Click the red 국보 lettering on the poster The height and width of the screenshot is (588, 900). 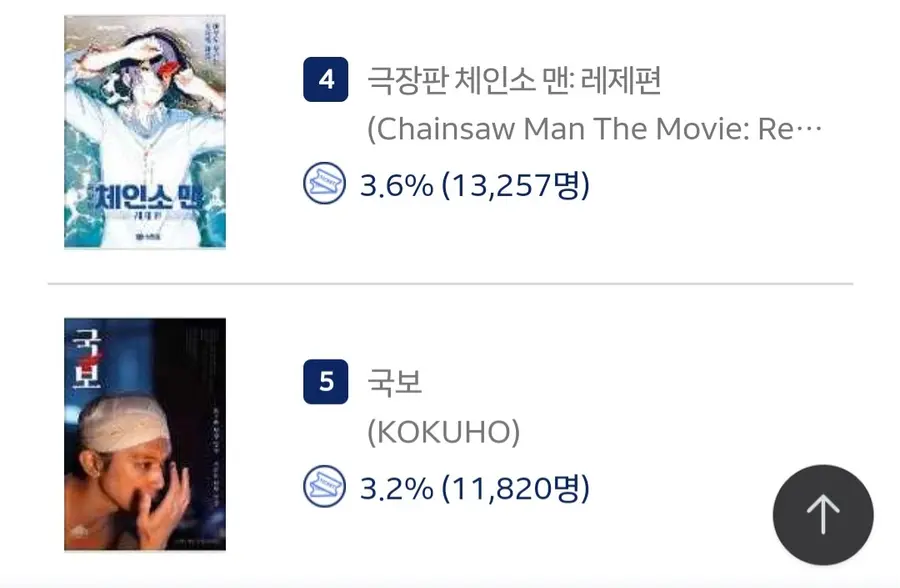[x=79, y=356]
